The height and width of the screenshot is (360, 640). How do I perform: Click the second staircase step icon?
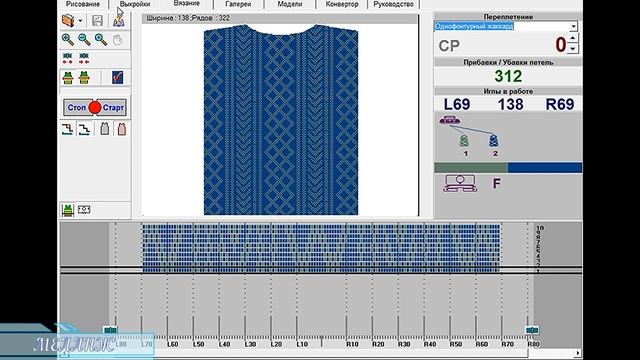tap(84, 129)
